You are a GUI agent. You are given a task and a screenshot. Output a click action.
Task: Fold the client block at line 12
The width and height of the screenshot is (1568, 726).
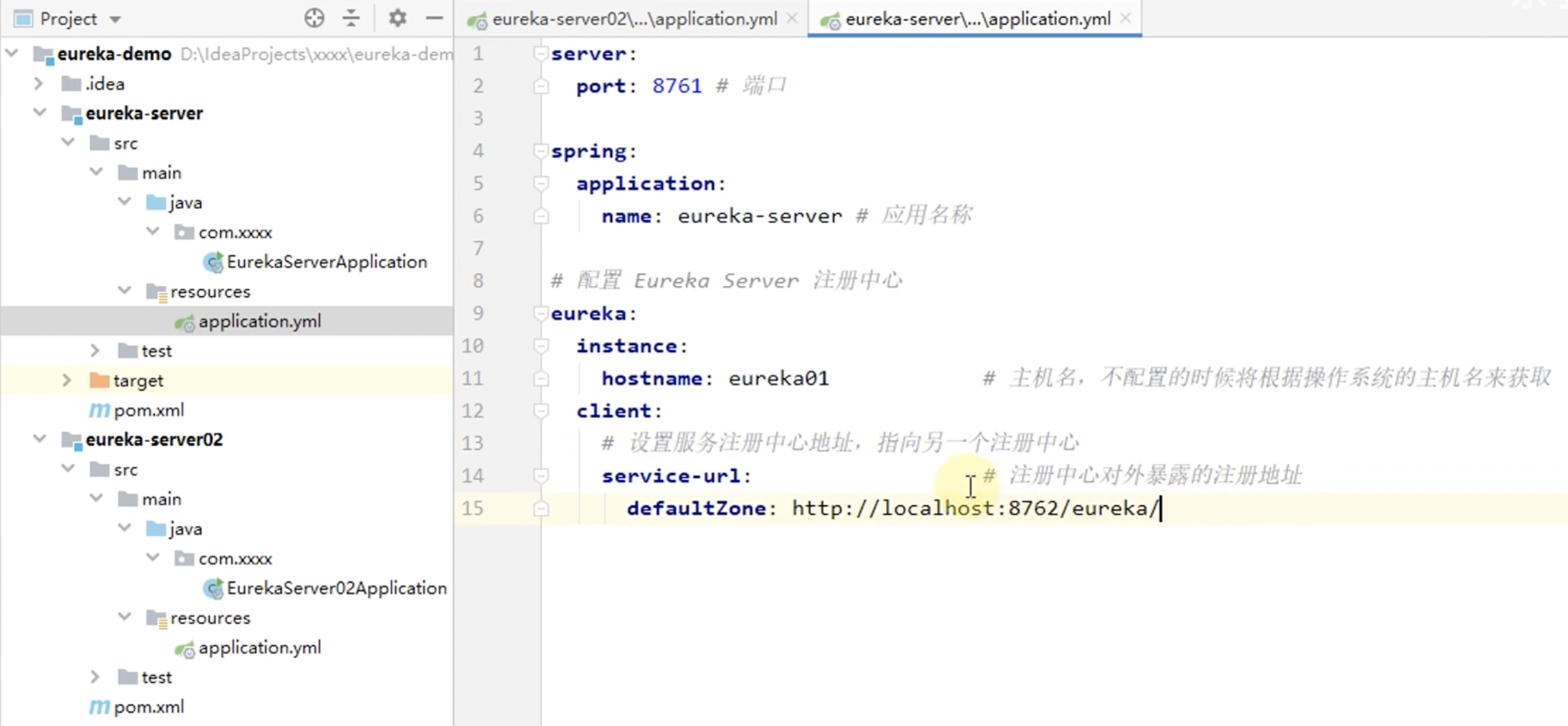(x=541, y=410)
